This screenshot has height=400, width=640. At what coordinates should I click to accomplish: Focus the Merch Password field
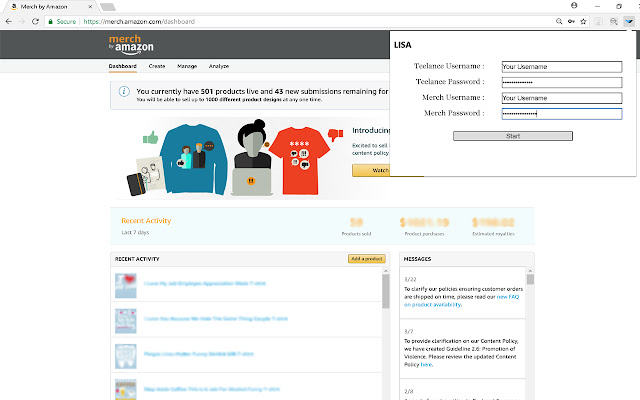[562, 113]
